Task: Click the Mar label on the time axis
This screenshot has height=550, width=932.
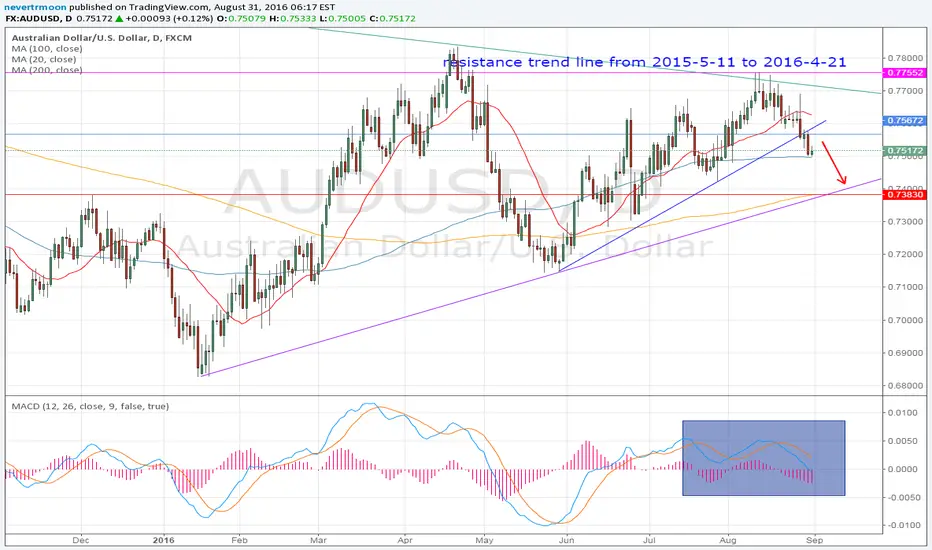Action: [x=319, y=540]
